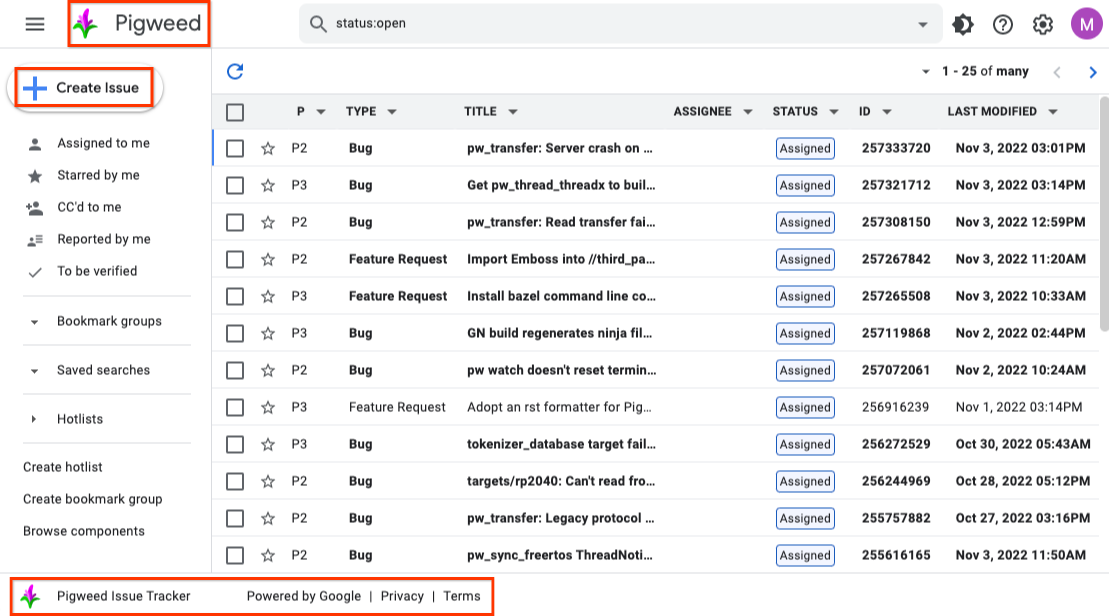Tick the select-all checkbox in header row
Image resolution: width=1109 pixels, height=616 pixels.
click(x=235, y=112)
